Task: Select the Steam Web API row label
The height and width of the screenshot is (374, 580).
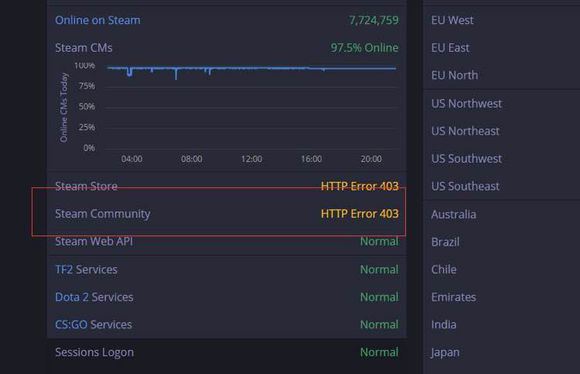Action: pyautogui.click(x=94, y=242)
